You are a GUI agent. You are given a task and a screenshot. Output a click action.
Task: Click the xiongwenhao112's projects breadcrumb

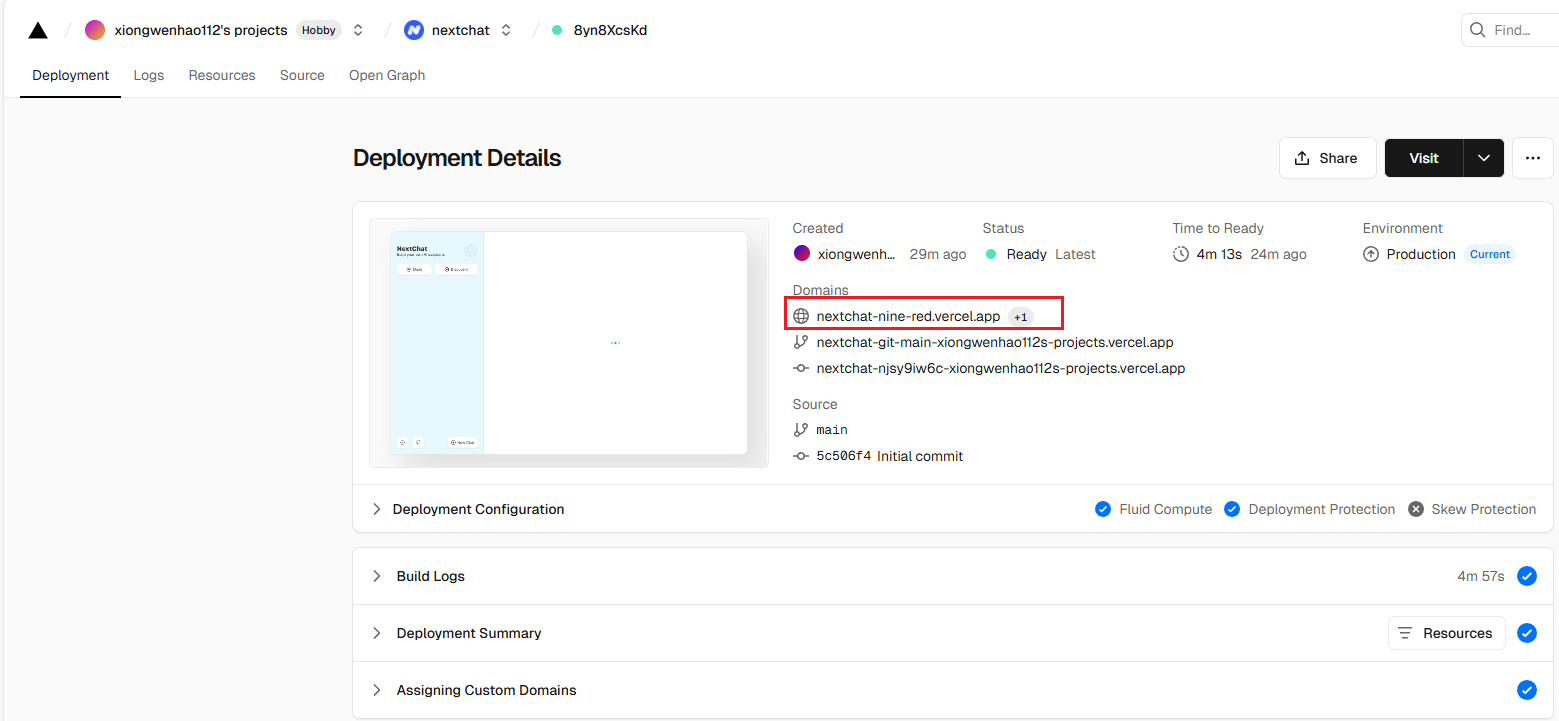pos(201,30)
